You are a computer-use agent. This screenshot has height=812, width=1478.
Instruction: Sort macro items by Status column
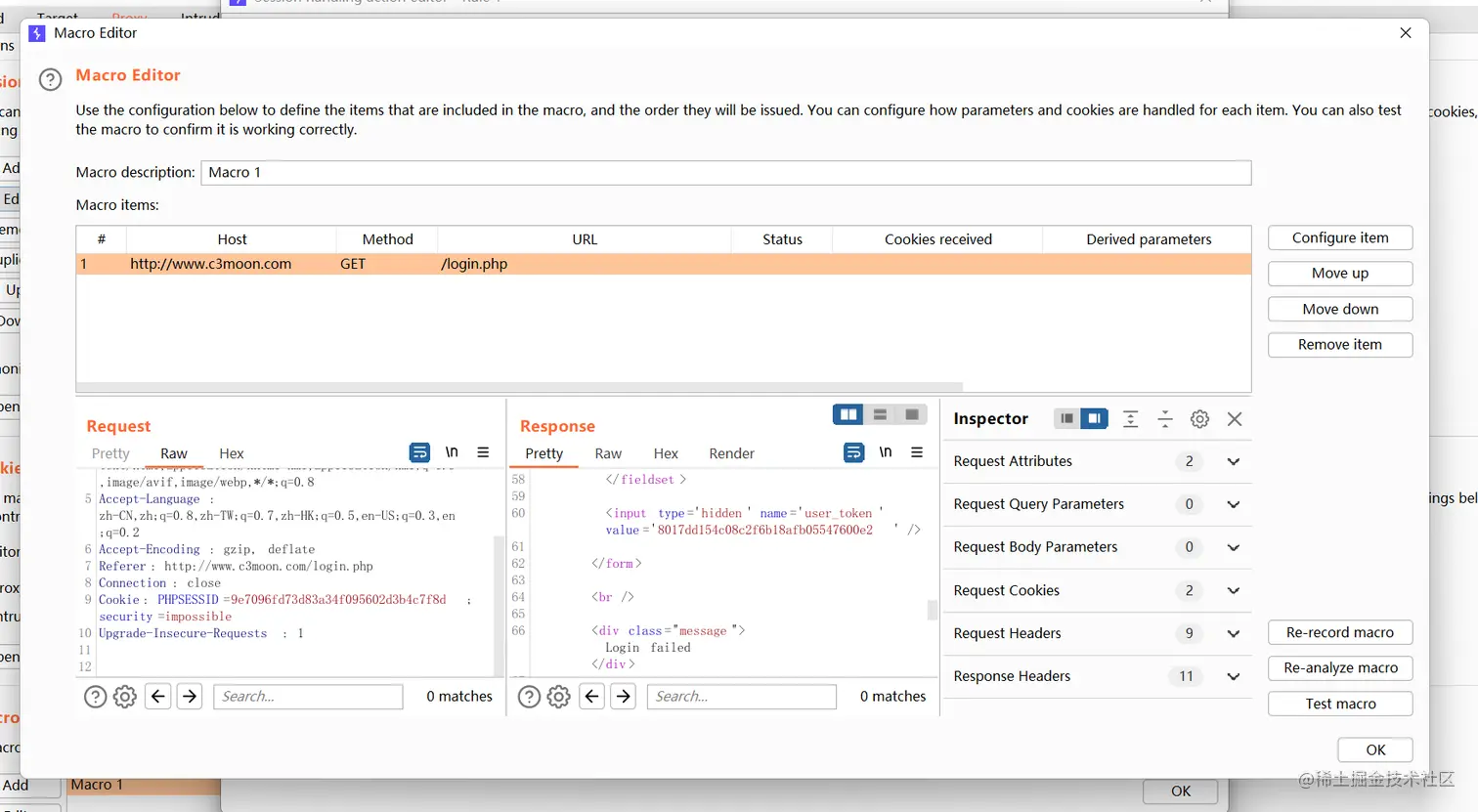[x=782, y=239]
